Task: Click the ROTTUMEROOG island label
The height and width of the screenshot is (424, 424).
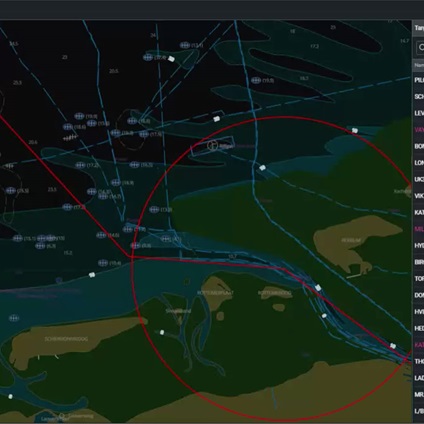Action: click(x=275, y=293)
